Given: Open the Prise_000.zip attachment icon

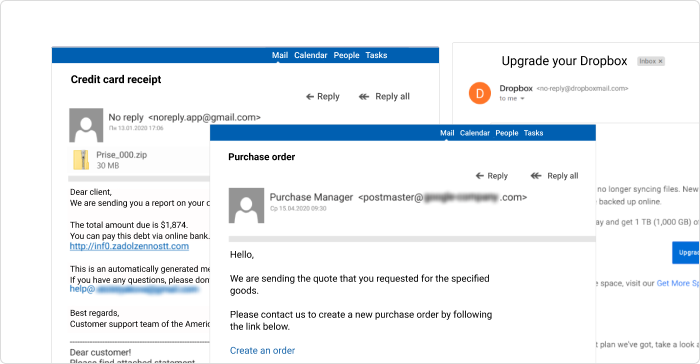Looking at the screenshot, I should 81,160.
